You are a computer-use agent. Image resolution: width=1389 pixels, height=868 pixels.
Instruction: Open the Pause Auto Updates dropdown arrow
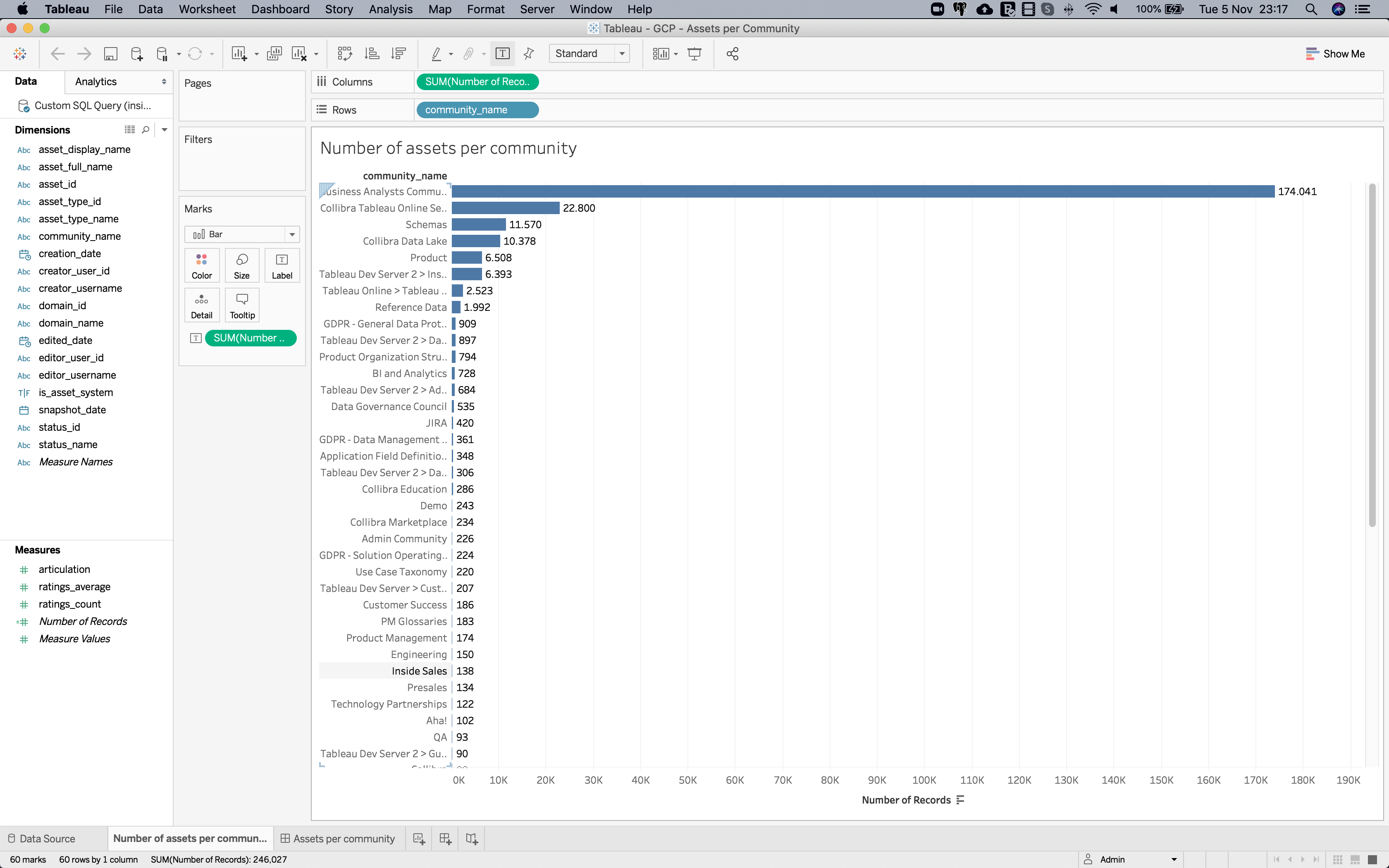coord(179,55)
